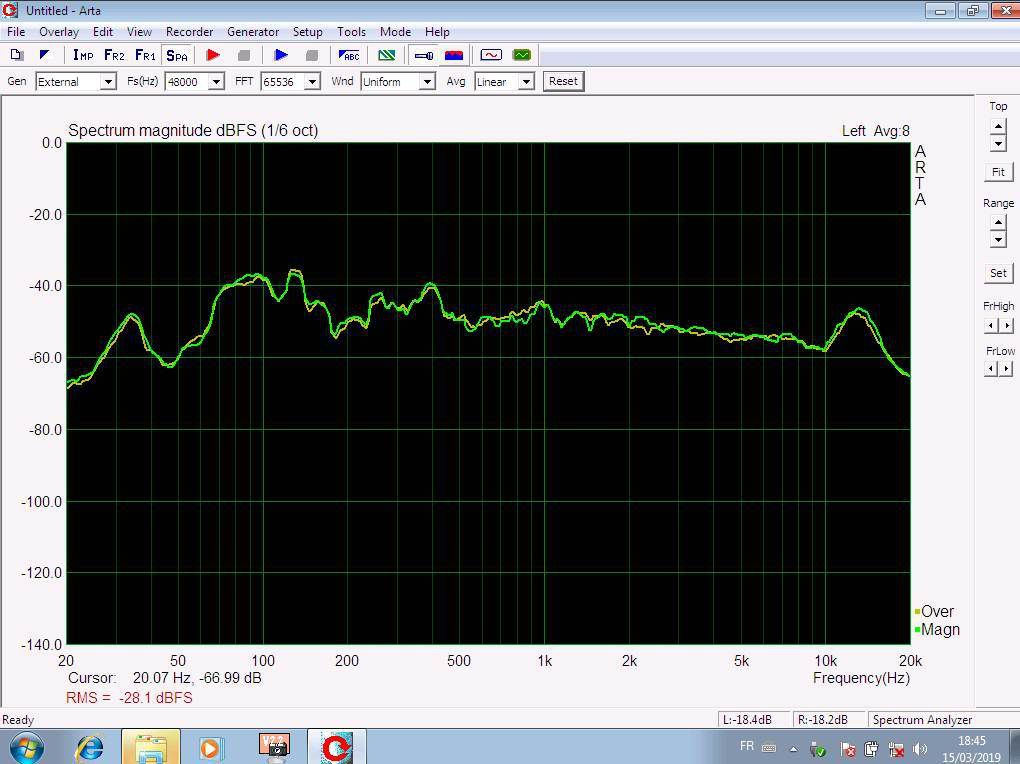Select the SPA spectrum analyzer mode

click(177, 55)
